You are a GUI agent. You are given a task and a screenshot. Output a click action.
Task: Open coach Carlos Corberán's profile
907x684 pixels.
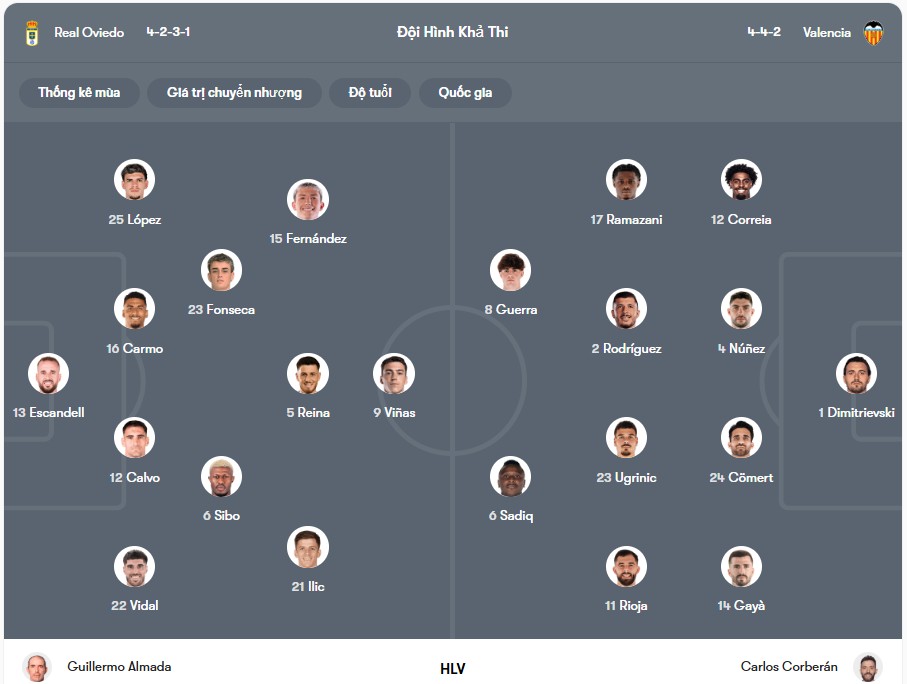tap(789, 666)
